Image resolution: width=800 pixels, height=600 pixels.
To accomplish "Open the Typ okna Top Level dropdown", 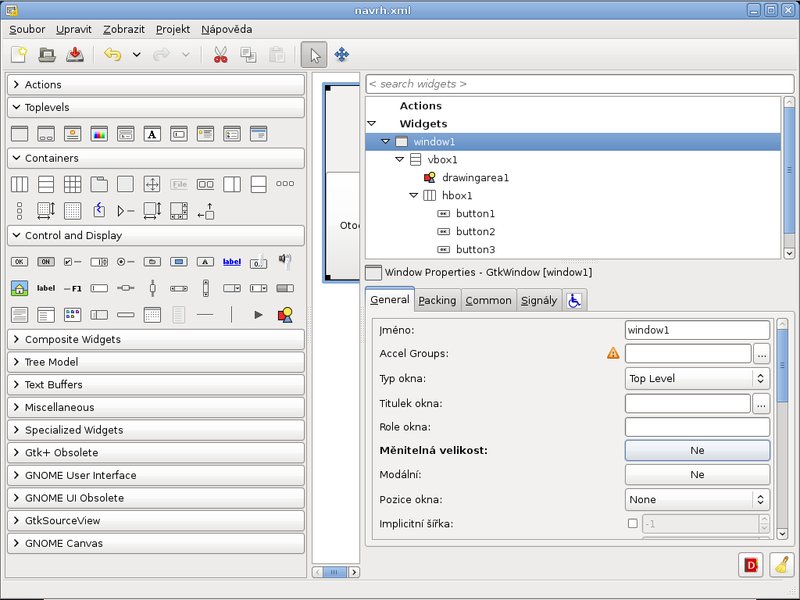I will tap(697, 379).
